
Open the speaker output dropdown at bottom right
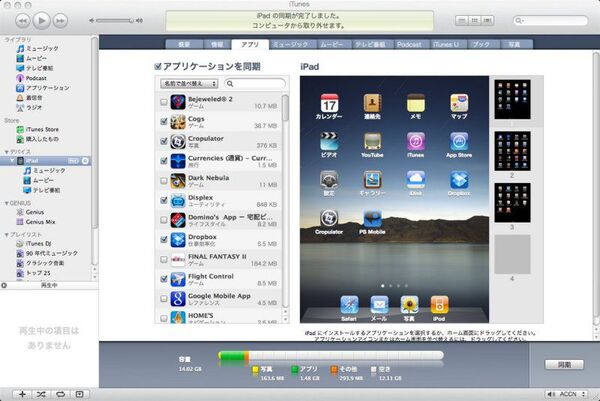(x=566, y=394)
